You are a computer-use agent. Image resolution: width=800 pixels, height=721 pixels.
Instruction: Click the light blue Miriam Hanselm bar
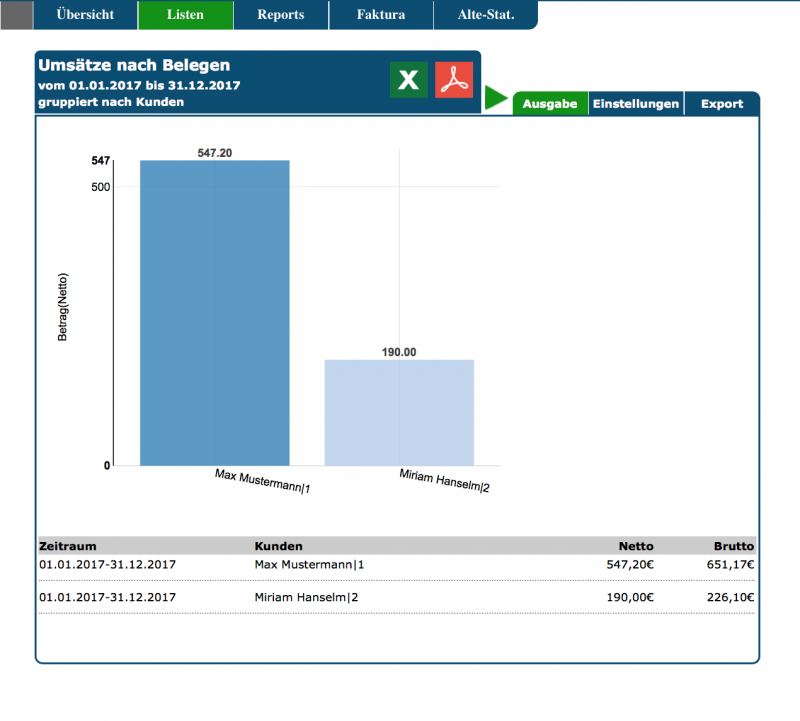click(399, 412)
